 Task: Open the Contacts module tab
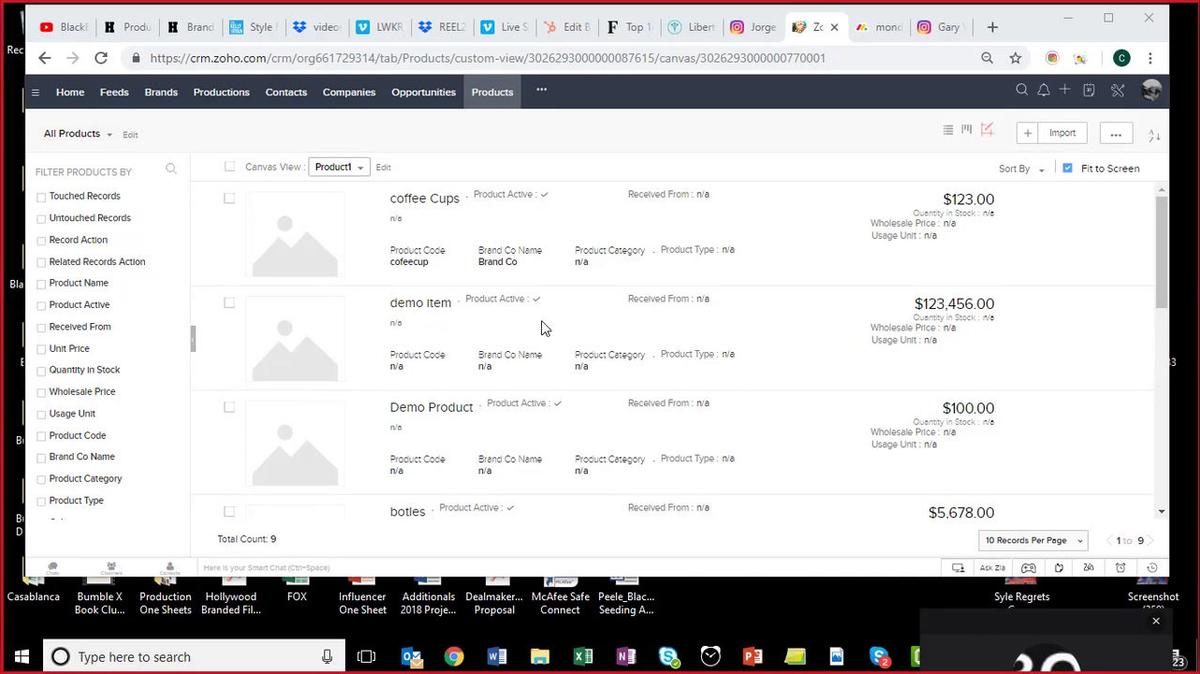click(x=286, y=92)
